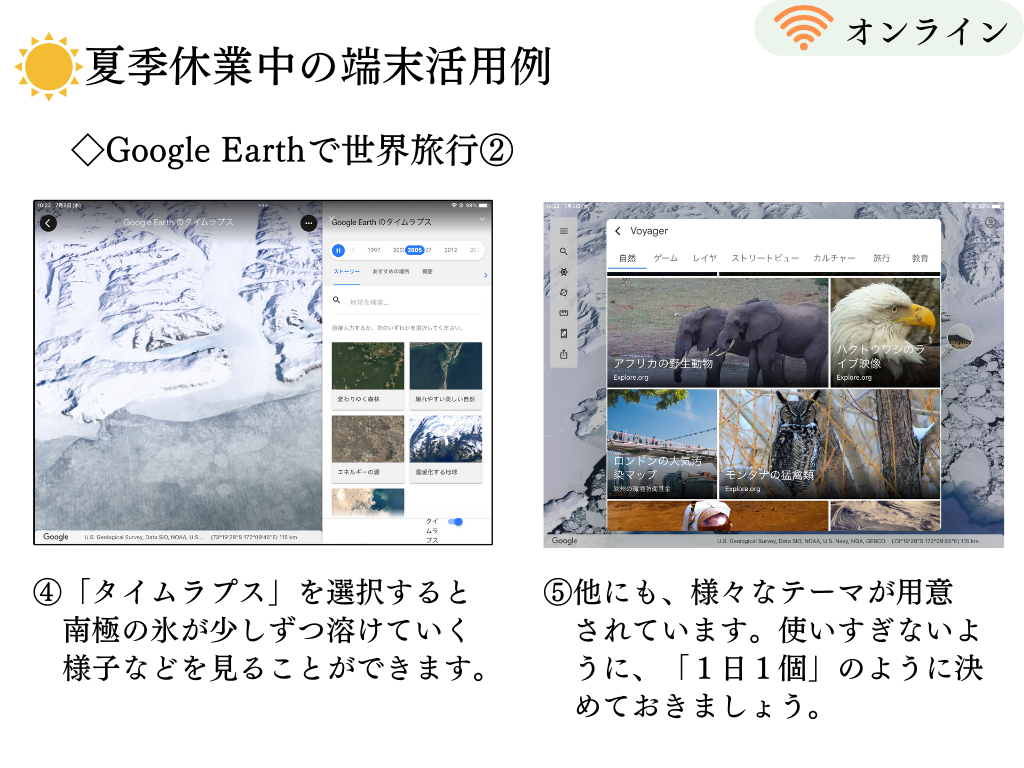Open the three-dot menu on timelapse map
Image resolution: width=1024 pixels, height=768 pixels.
308,223
